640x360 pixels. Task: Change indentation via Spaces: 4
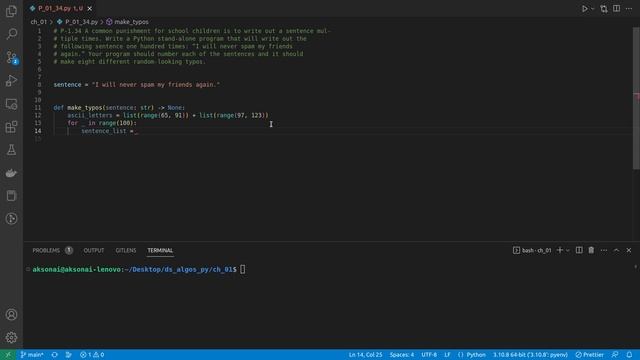click(x=402, y=355)
